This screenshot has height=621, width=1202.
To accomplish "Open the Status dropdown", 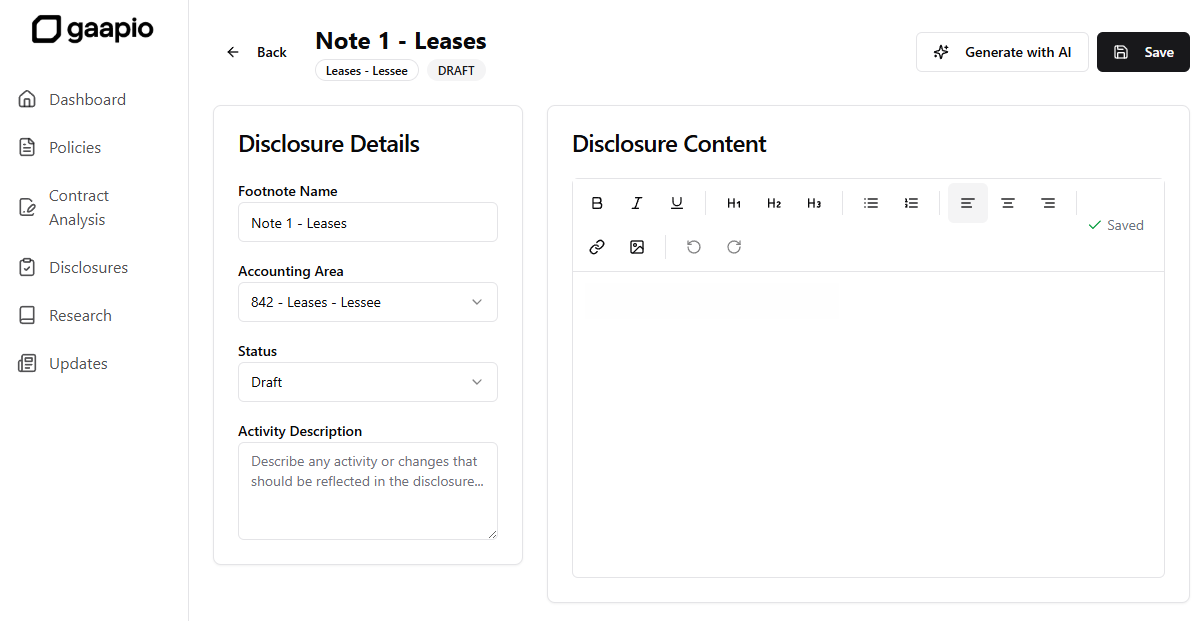I will (367, 382).
